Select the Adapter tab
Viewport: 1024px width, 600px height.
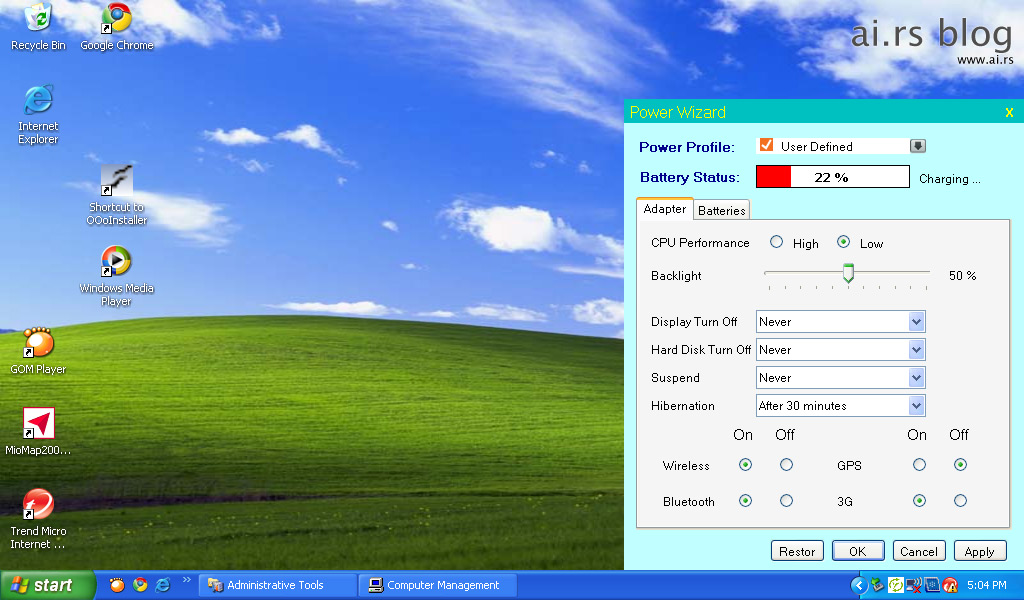(665, 209)
